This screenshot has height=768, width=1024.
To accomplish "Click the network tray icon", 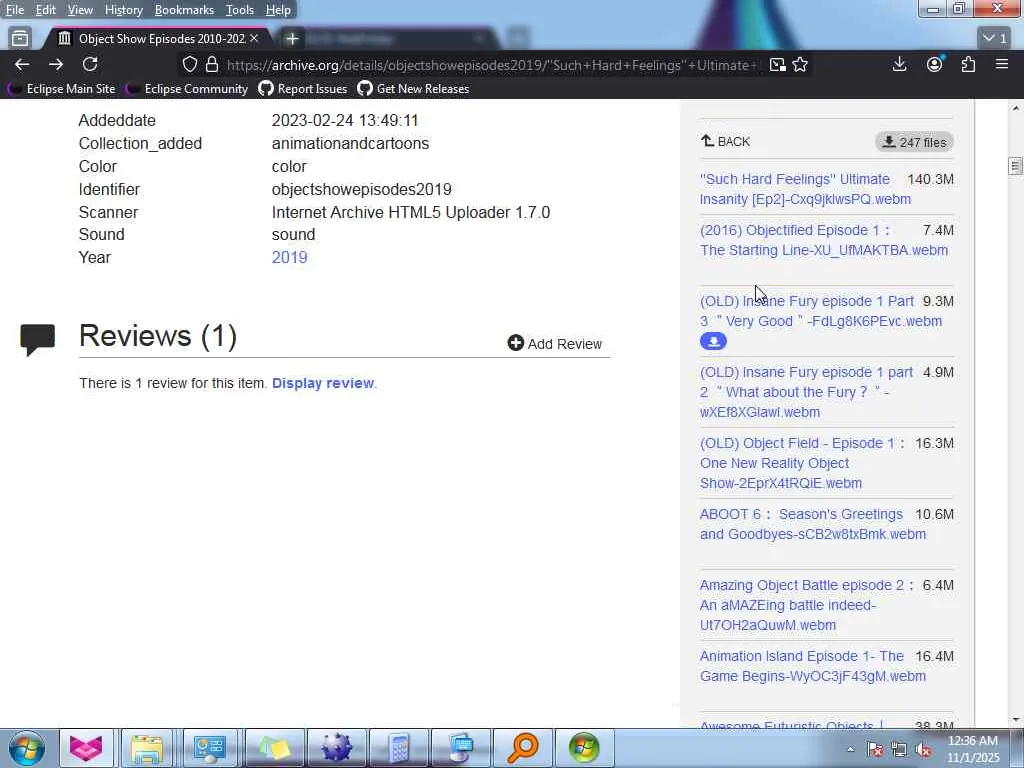I will pos(899,750).
